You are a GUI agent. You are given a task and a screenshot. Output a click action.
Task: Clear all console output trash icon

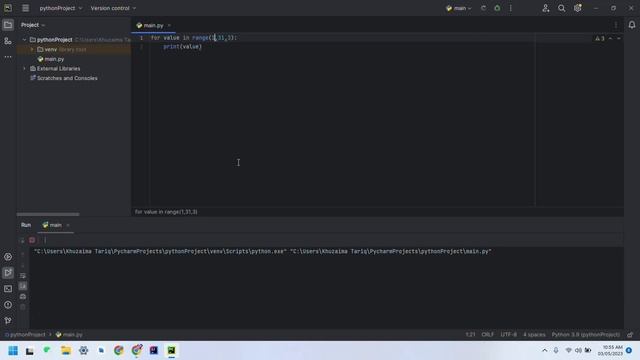[x=23, y=307]
